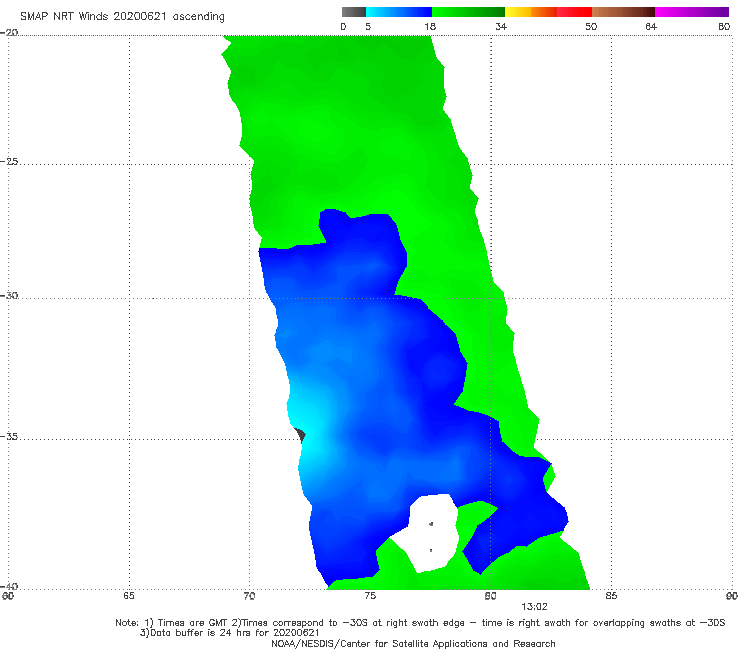Click the "50" label under the color bar
The image size is (740, 650).
[x=591, y=27]
